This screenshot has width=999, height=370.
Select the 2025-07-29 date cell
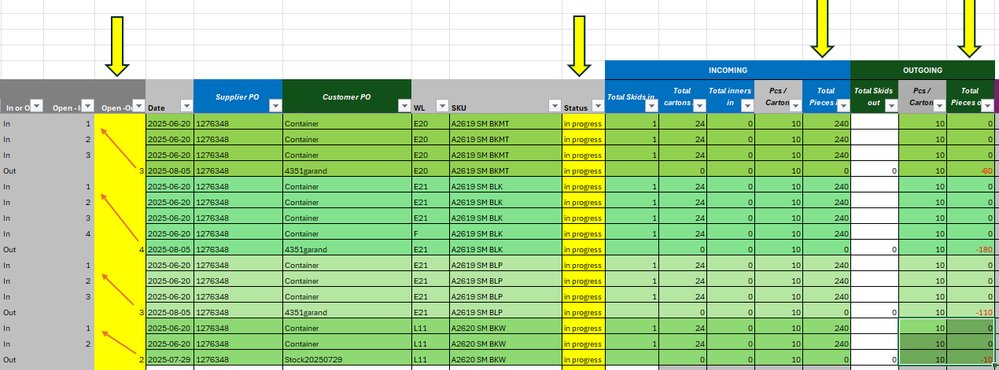[169, 360]
